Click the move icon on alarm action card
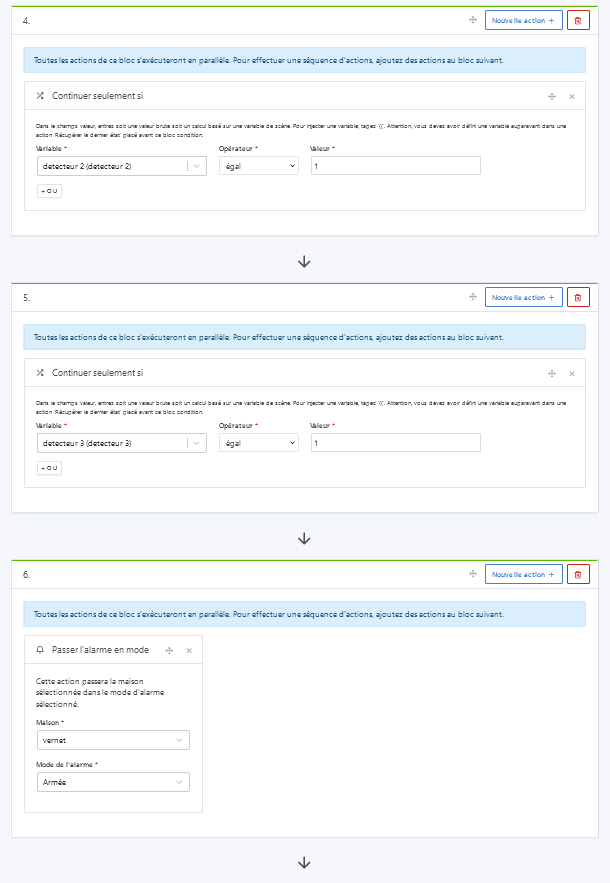 tap(169, 650)
